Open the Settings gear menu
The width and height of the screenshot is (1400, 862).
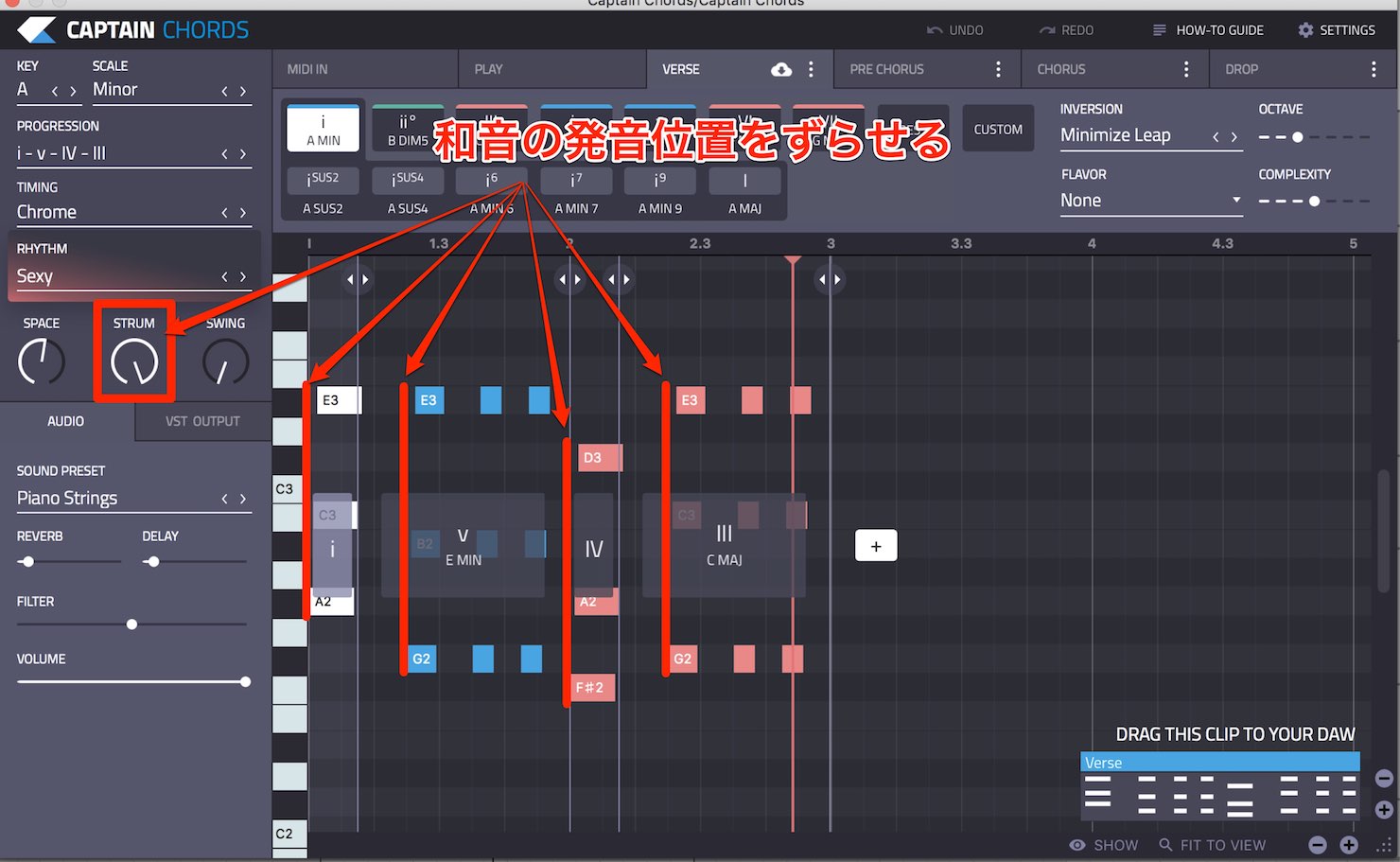[1305, 30]
